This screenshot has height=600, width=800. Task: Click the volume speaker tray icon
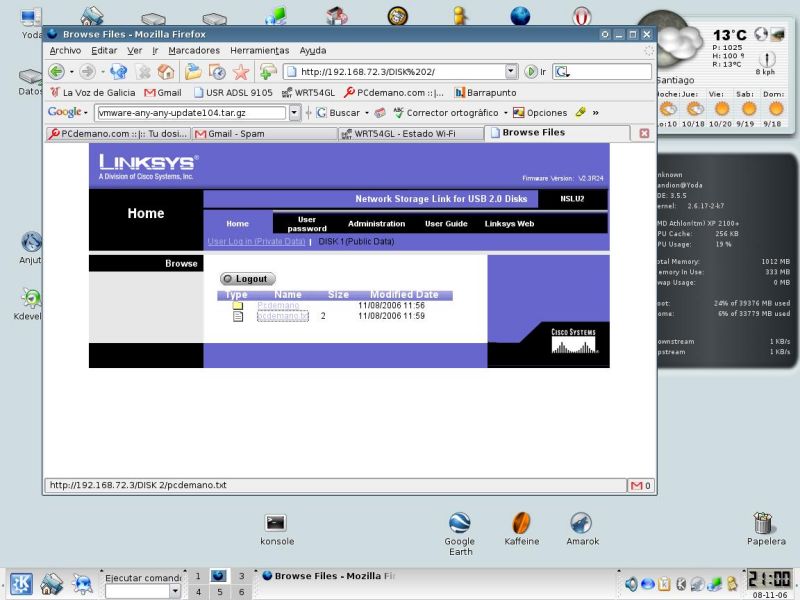pyautogui.click(x=631, y=584)
